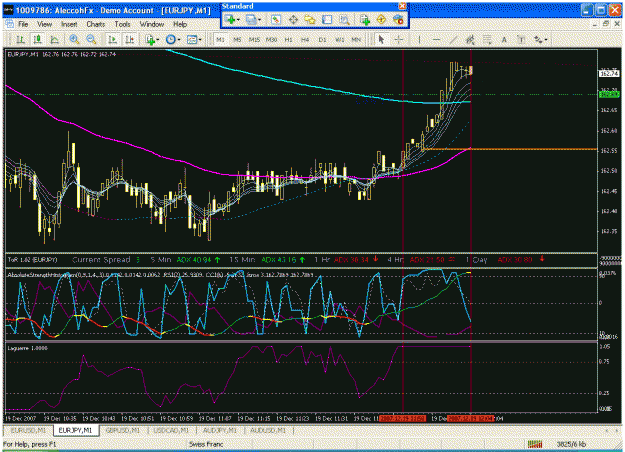Open the Indicators list dropdown

pyautogui.click(x=152, y=39)
